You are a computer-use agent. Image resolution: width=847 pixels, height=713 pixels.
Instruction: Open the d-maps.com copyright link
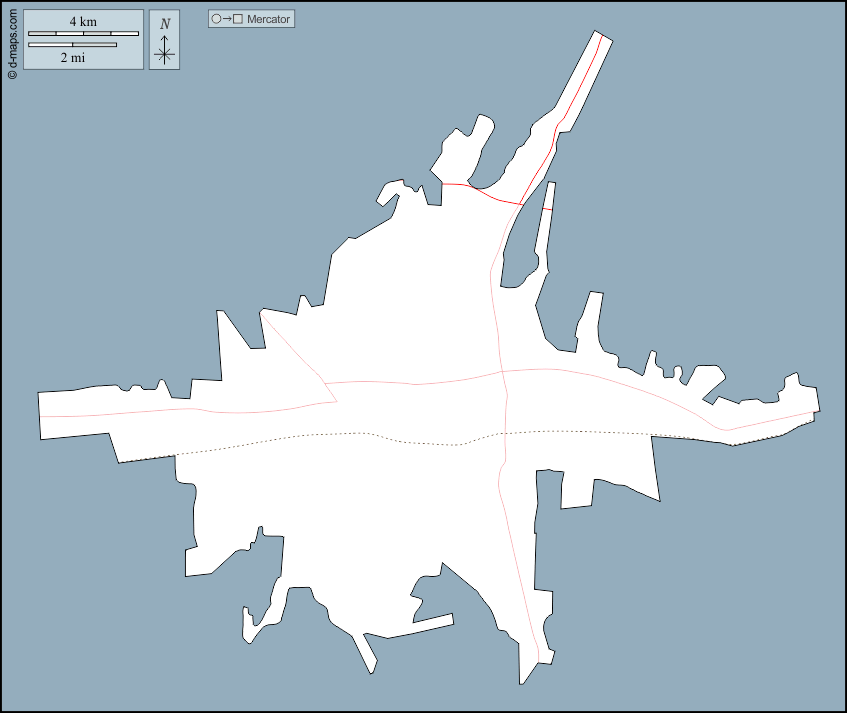tap(12, 37)
